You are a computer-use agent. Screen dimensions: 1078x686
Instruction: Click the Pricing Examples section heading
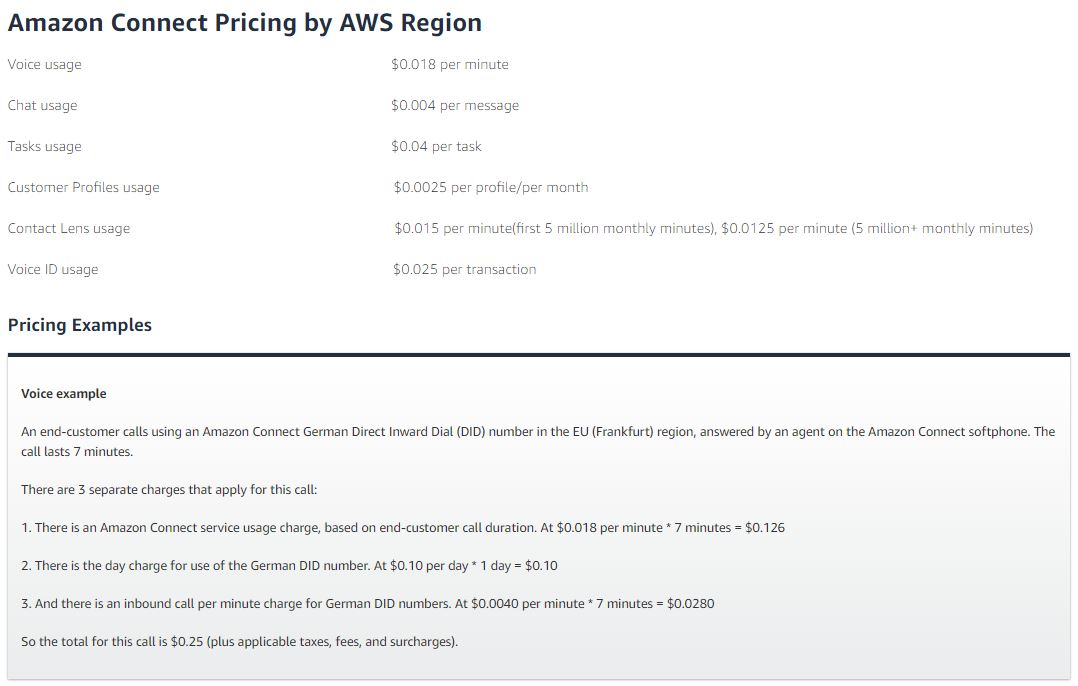tap(80, 325)
